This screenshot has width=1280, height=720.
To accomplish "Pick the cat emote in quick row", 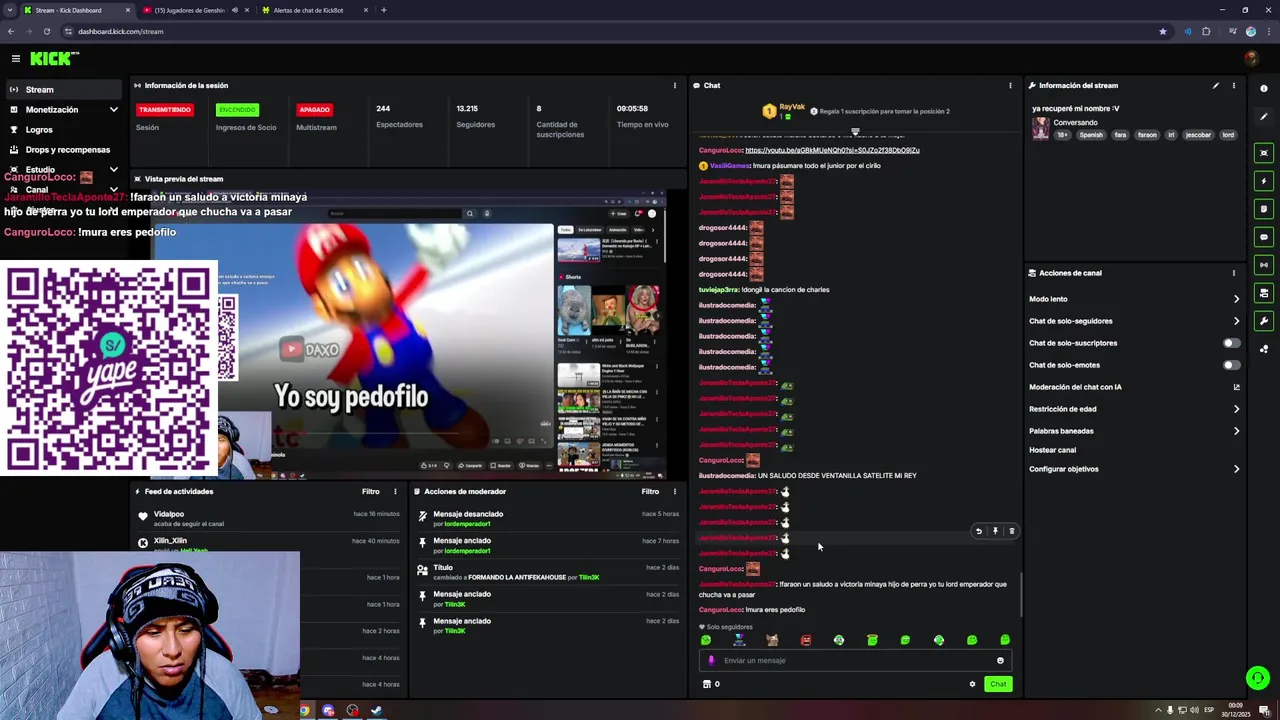I will tap(772, 640).
